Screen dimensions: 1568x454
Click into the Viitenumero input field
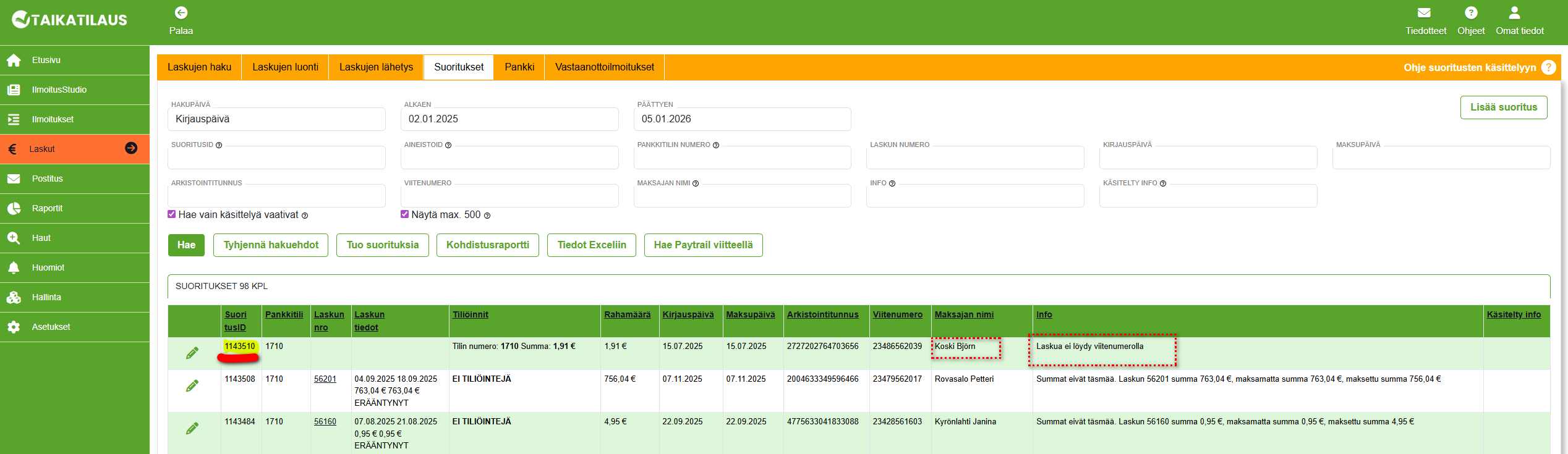click(x=509, y=196)
